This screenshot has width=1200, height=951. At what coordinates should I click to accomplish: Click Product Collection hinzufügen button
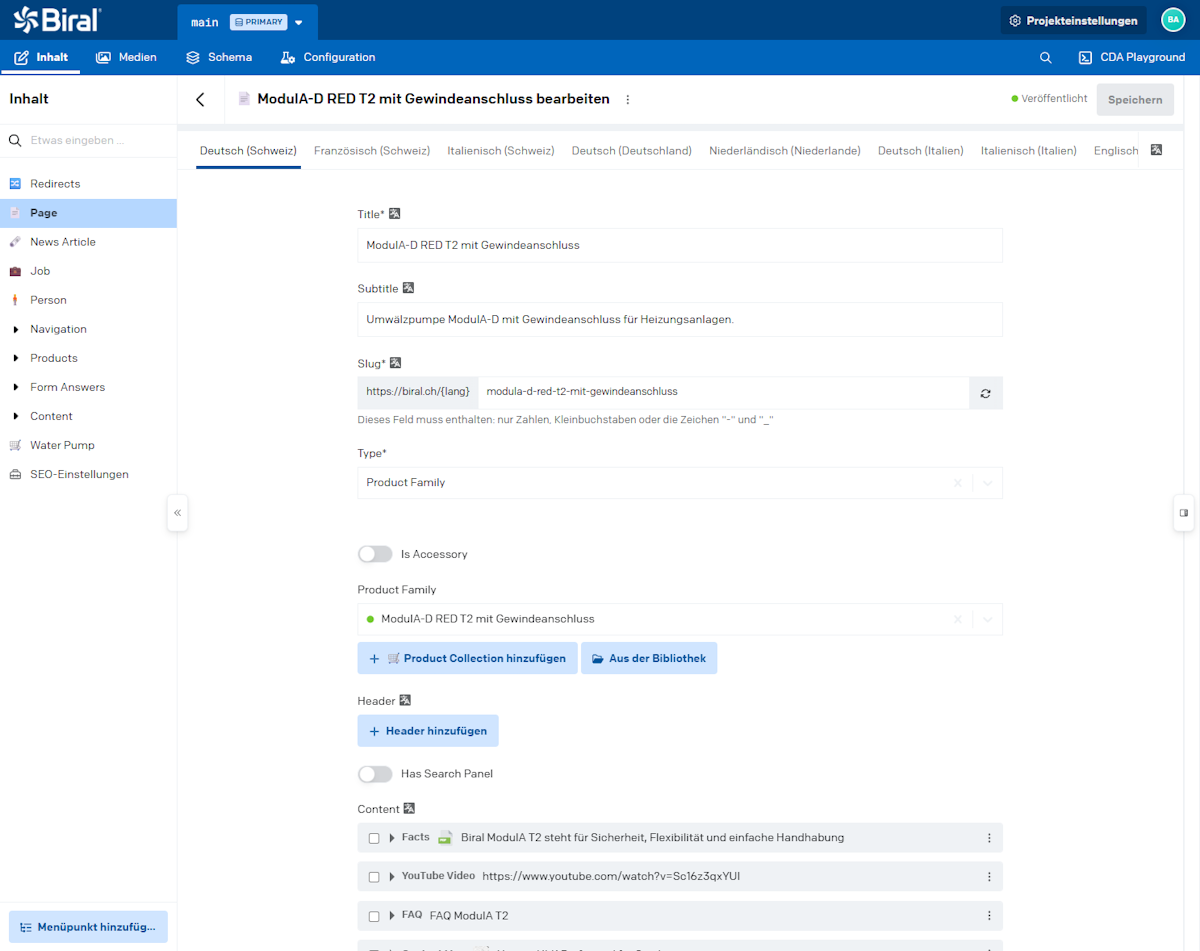point(467,658)
